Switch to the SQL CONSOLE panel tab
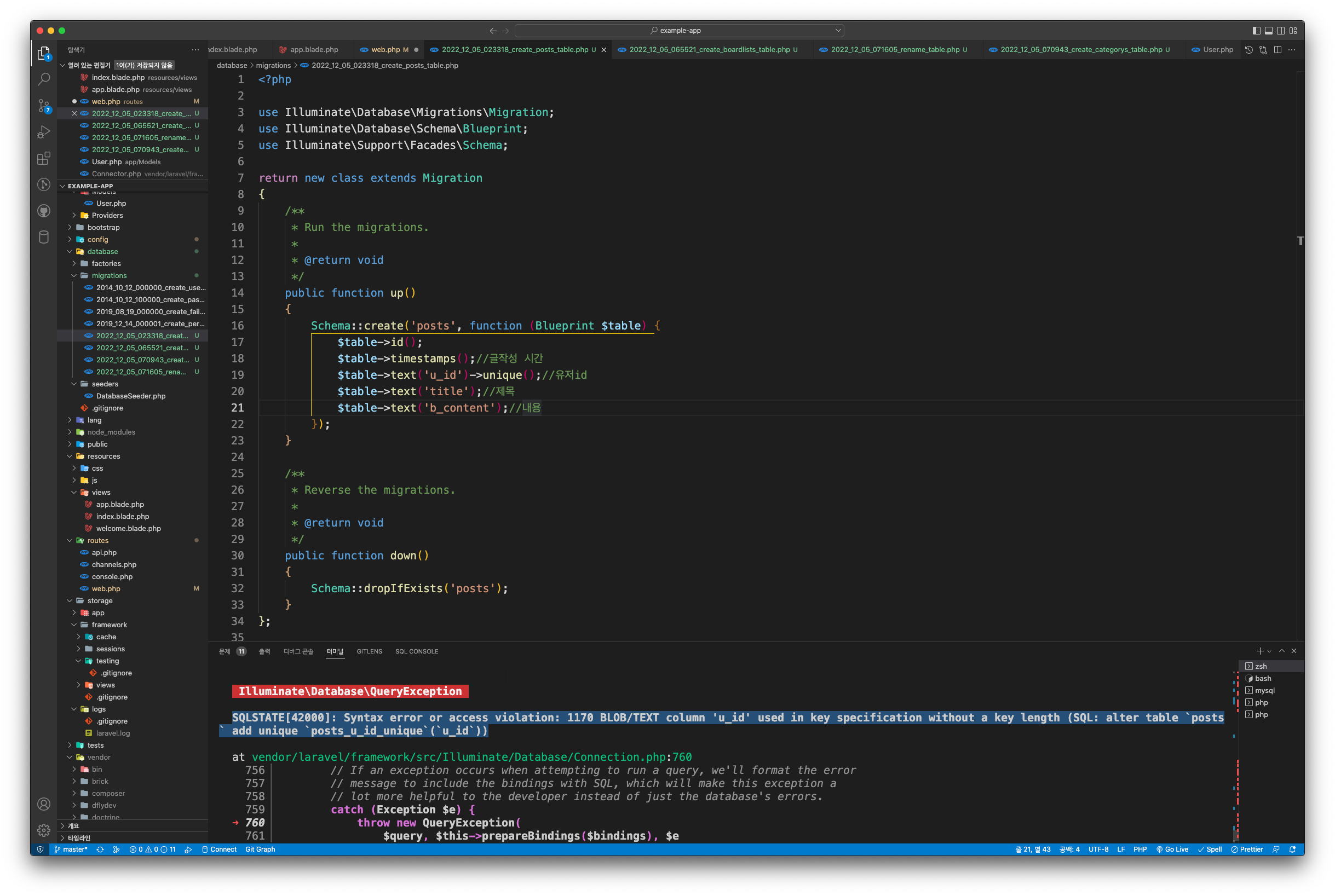The image size is (1335, 896). [x=416, y=651]
